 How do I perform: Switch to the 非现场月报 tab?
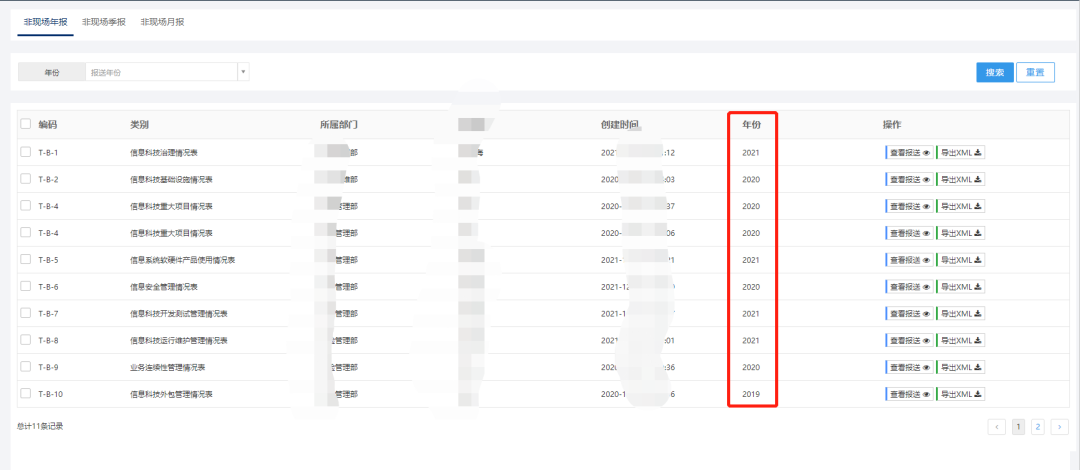163,22
